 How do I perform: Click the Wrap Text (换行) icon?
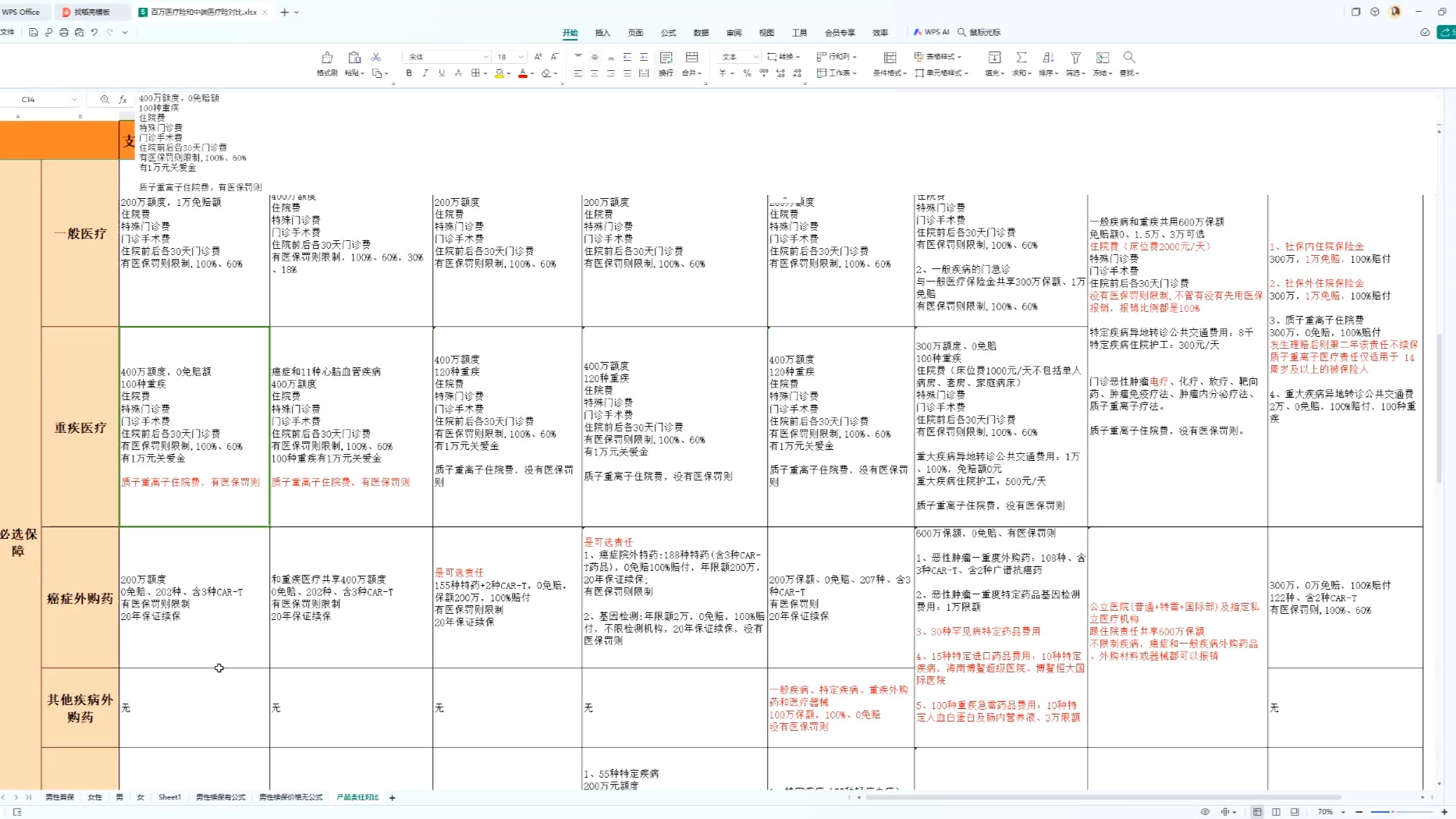pyautogui.click(x=666, y=58)
